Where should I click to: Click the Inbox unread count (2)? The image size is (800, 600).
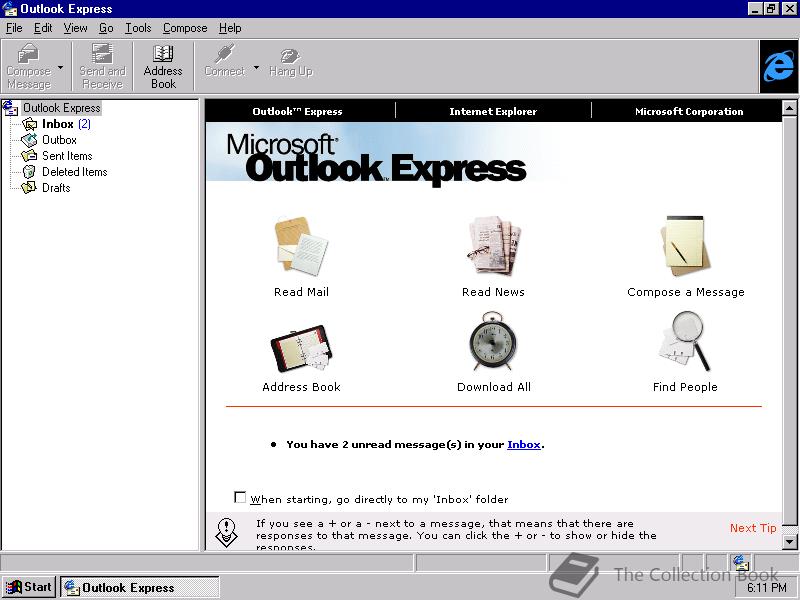pos(84,124)
